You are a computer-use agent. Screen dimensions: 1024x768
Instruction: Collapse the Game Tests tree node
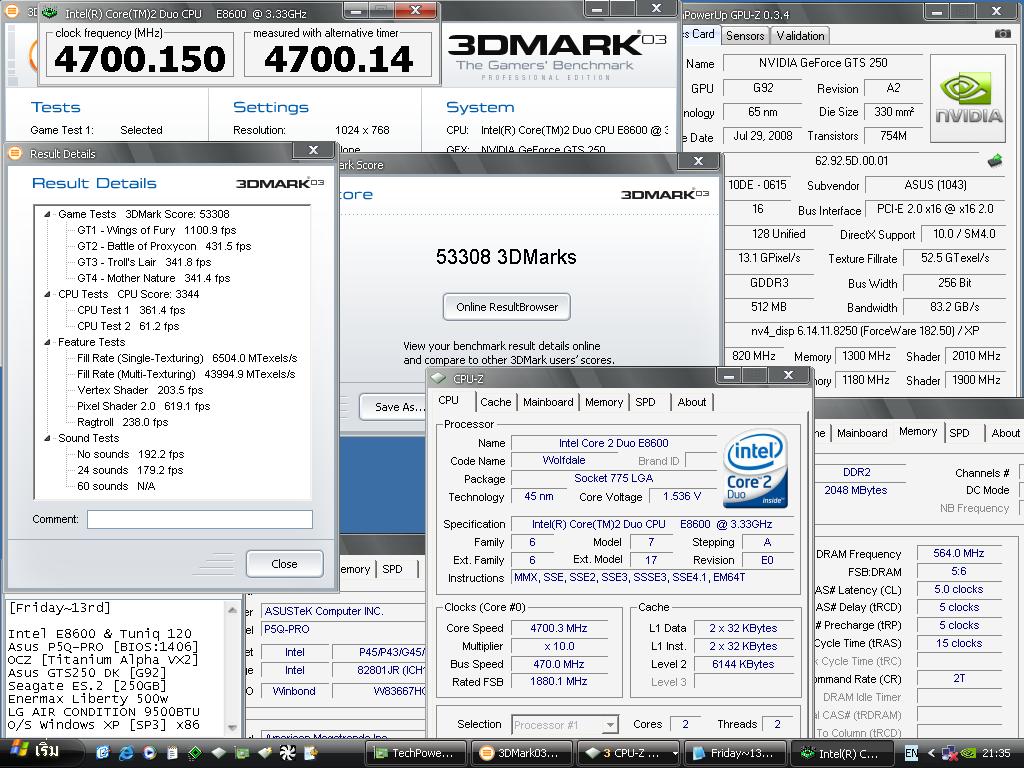point(47,214)
